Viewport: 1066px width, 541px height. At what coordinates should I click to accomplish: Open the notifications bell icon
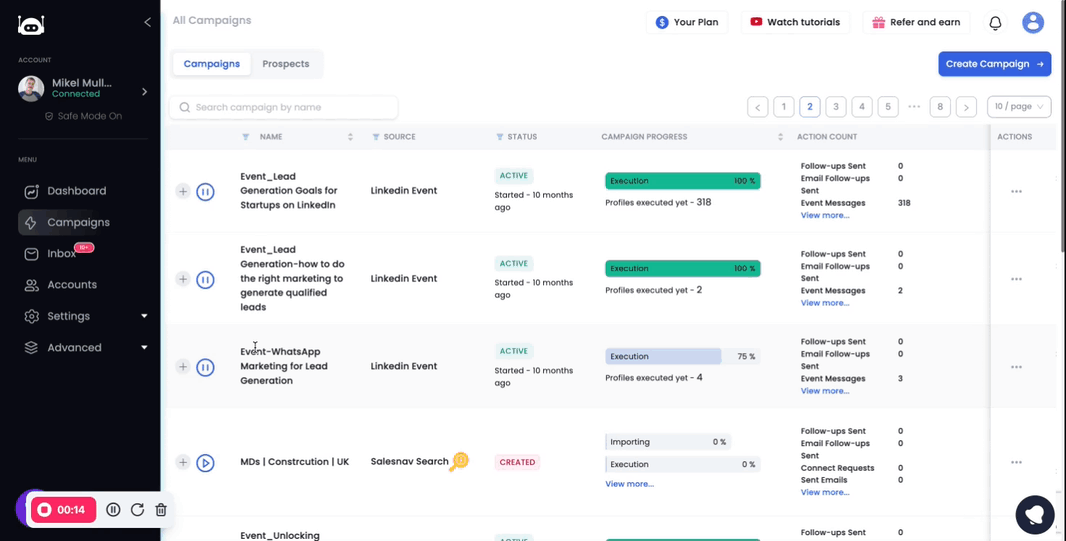(995, 22)
